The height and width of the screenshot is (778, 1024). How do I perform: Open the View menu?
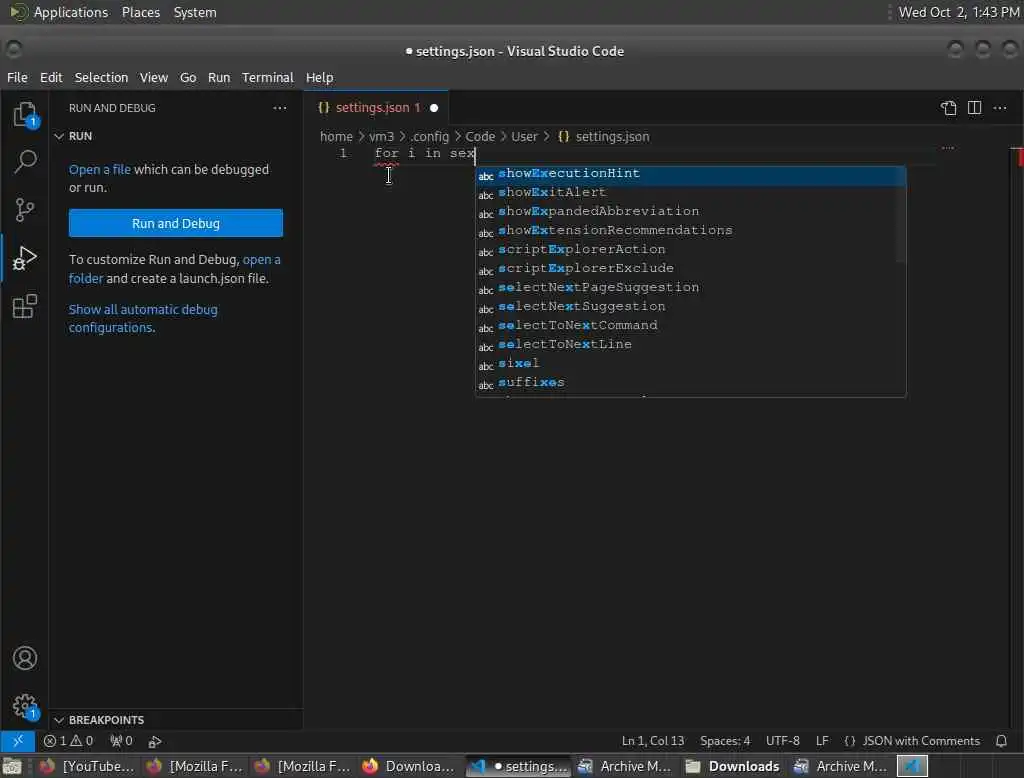click(153, 77)
